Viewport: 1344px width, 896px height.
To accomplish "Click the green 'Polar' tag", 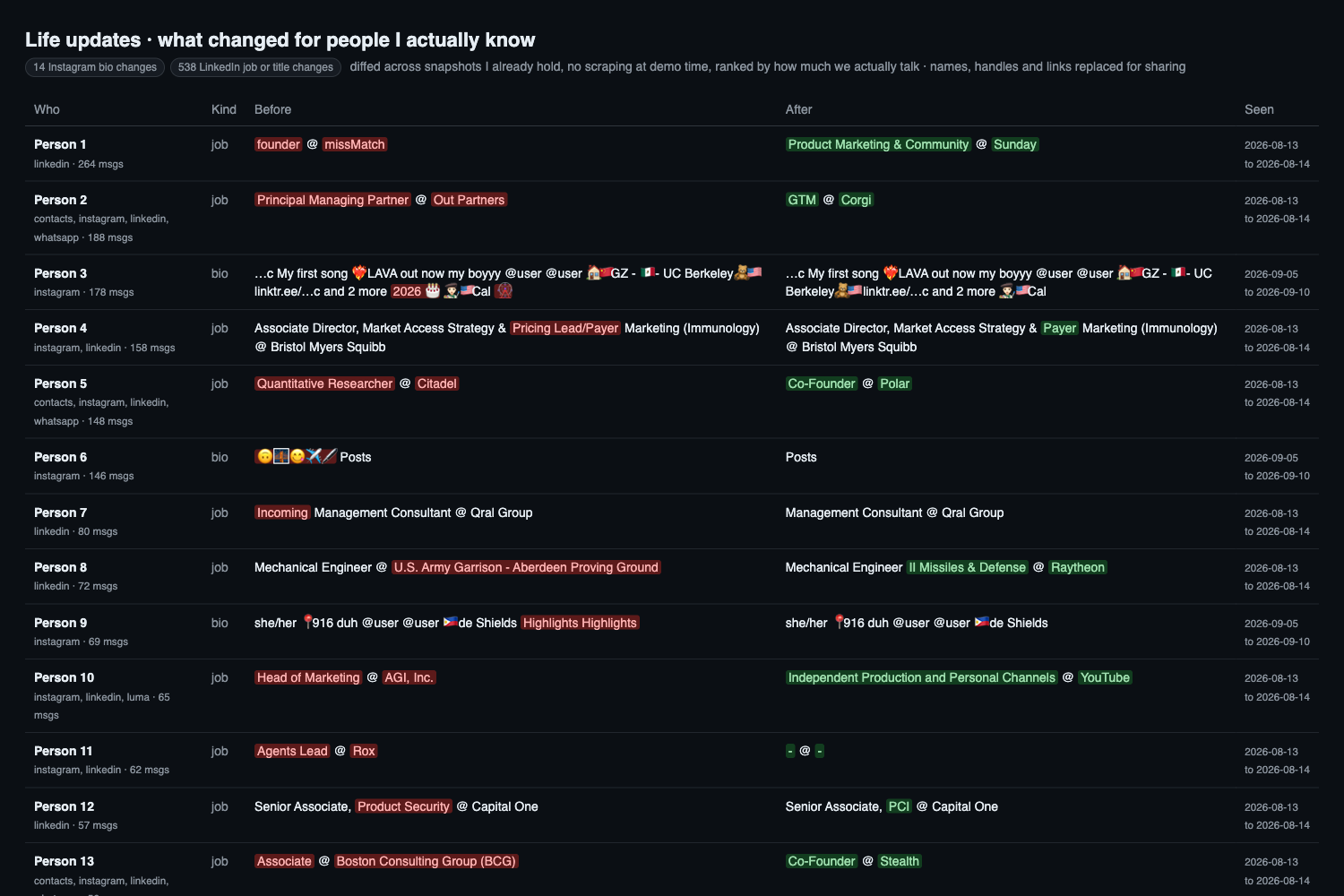I will pos(894,383).
